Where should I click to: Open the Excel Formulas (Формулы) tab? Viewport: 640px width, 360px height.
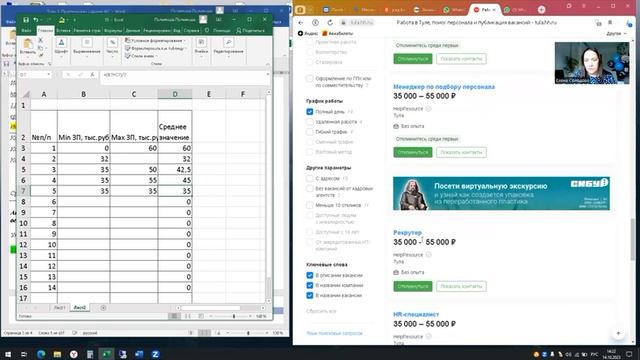[x=113, y=31]
